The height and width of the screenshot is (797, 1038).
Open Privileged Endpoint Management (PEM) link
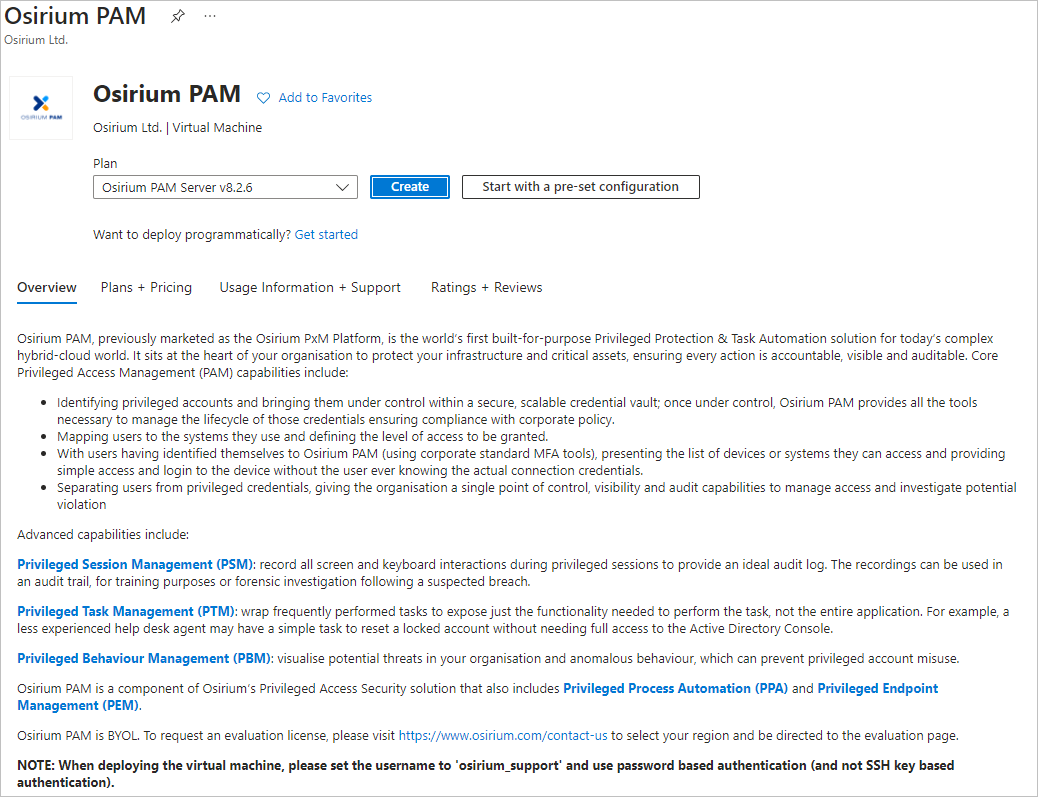877,688
